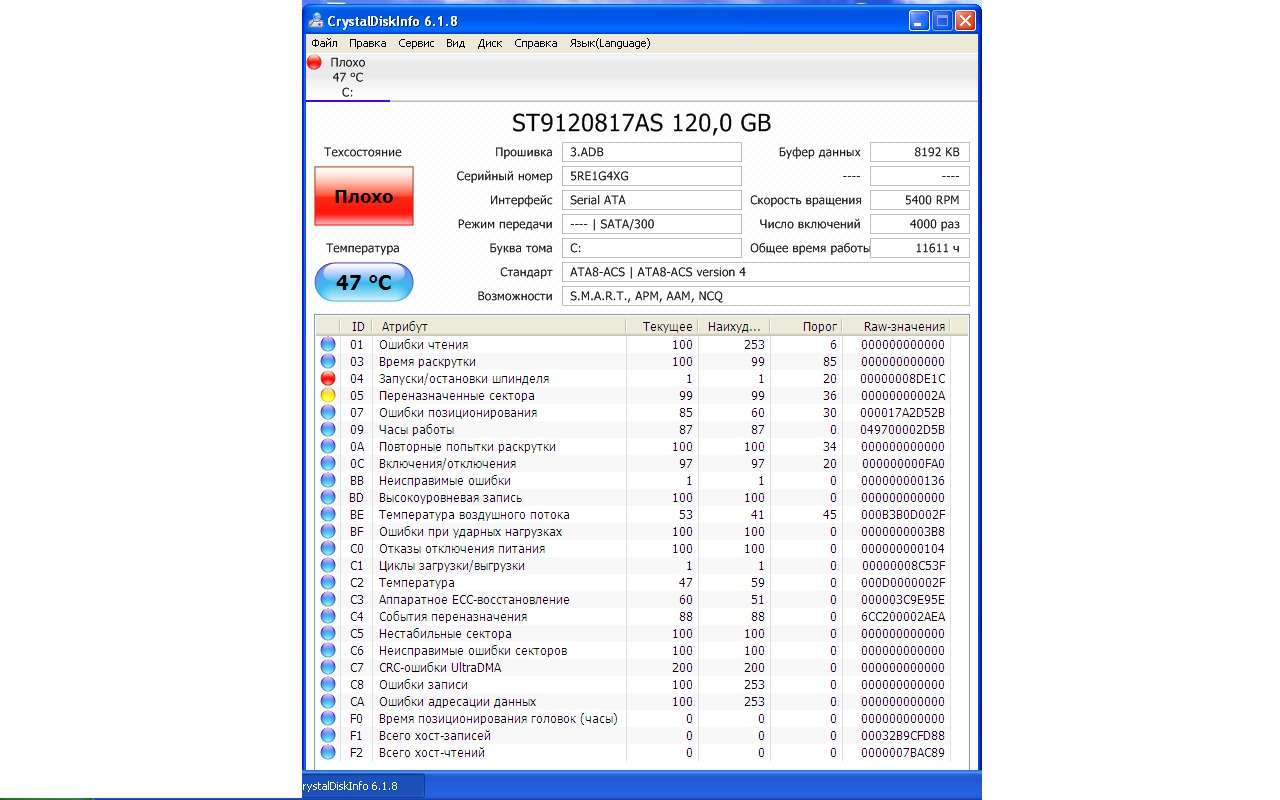
Task: Select the Справка menu item
Action: 535,43
